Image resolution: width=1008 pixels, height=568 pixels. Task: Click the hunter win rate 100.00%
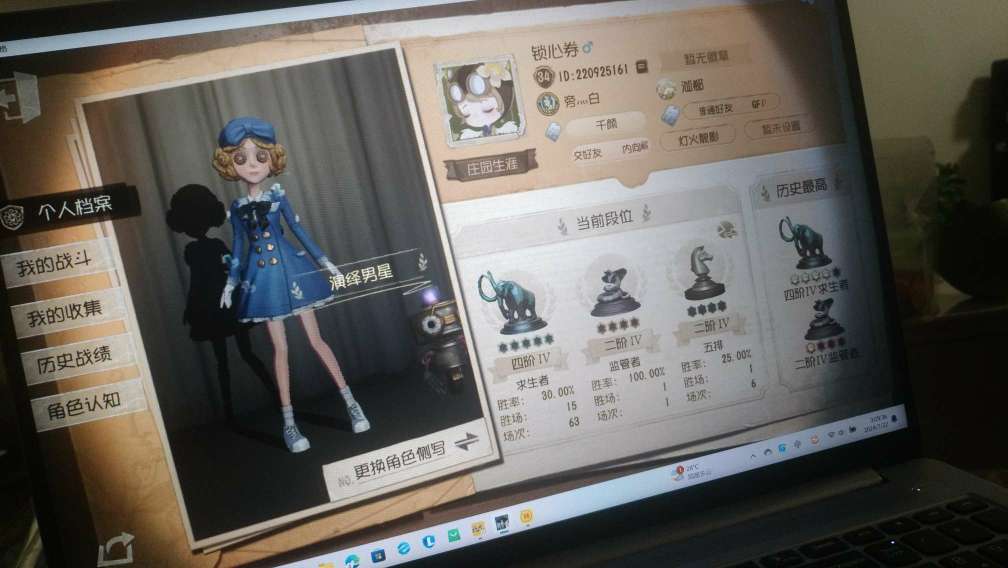(645, 373)
